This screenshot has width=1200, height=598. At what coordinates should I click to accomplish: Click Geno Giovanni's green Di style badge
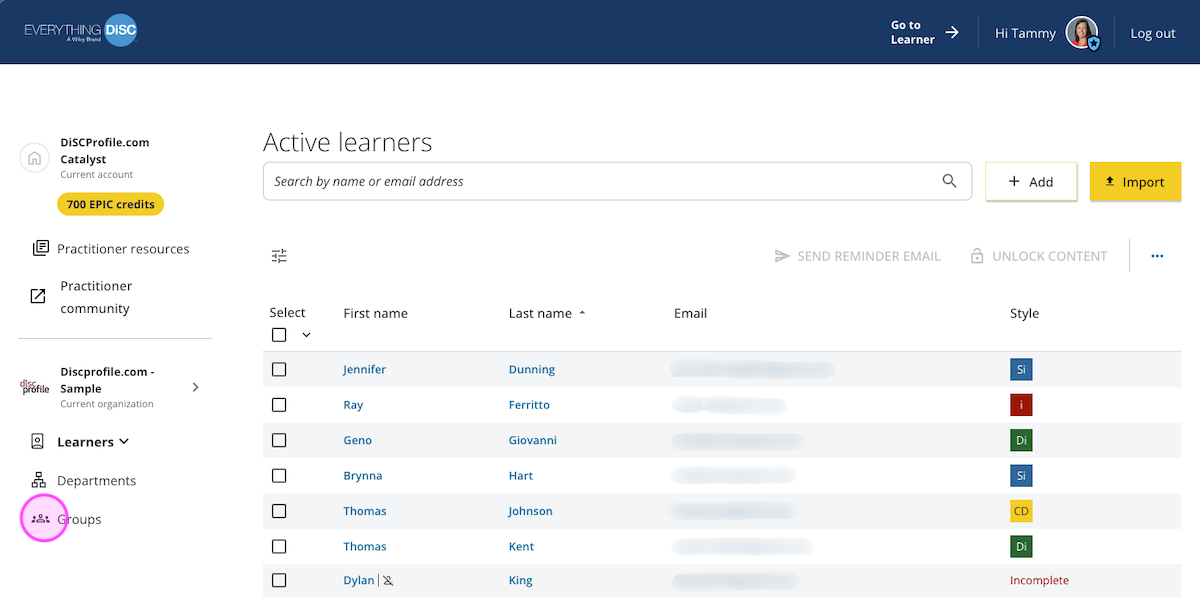[x=1021, y=440]
